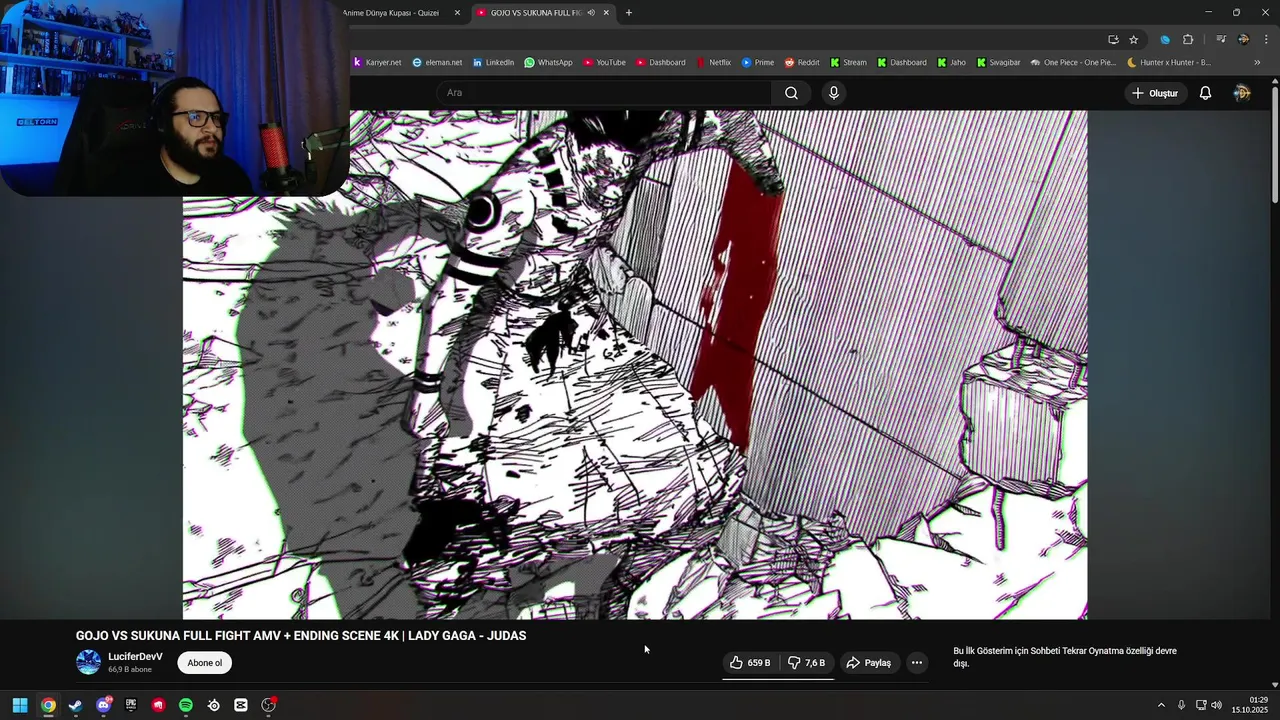Open Spotify from the taskbar
Screen dimensions: 1280x720
pos(186,705)
